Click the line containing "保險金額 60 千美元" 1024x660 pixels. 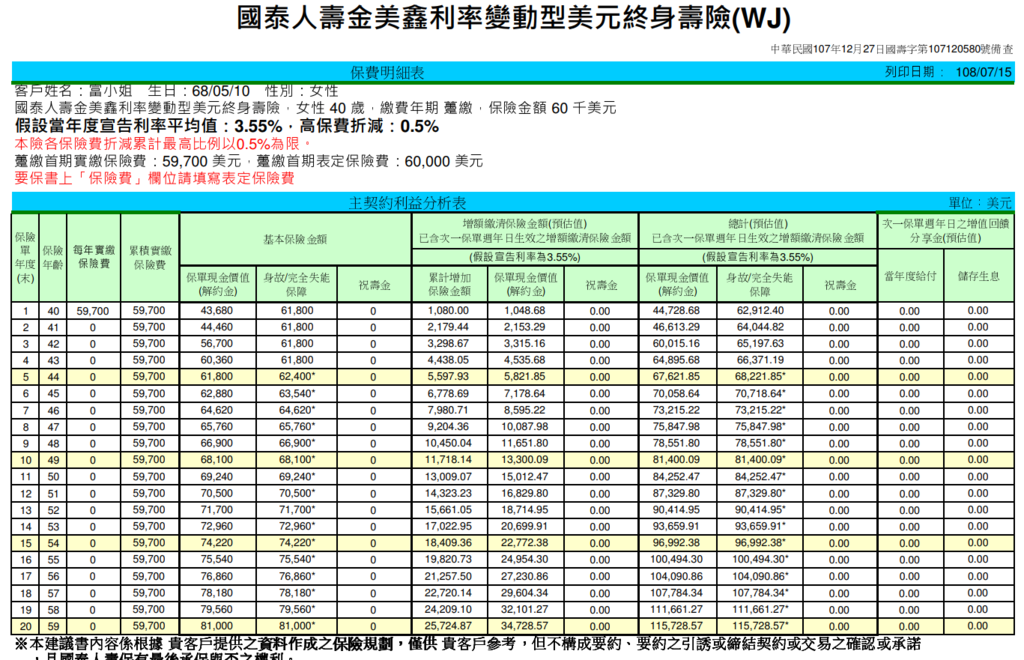click(x=315, y=108)
